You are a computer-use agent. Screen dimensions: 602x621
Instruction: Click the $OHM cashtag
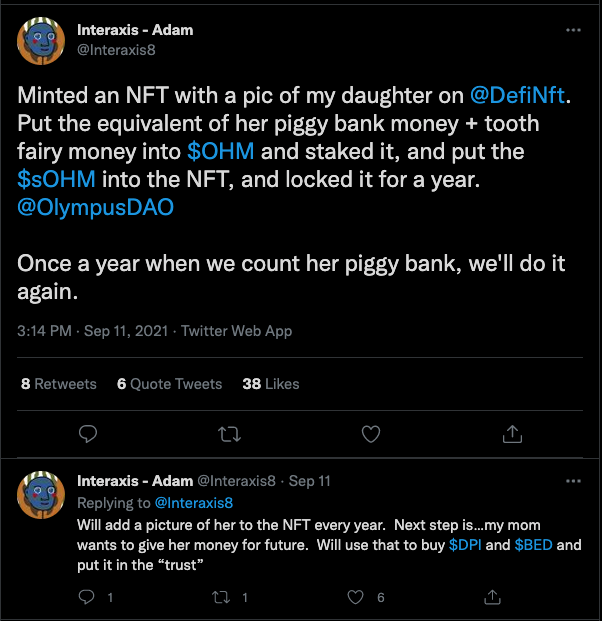221,152
